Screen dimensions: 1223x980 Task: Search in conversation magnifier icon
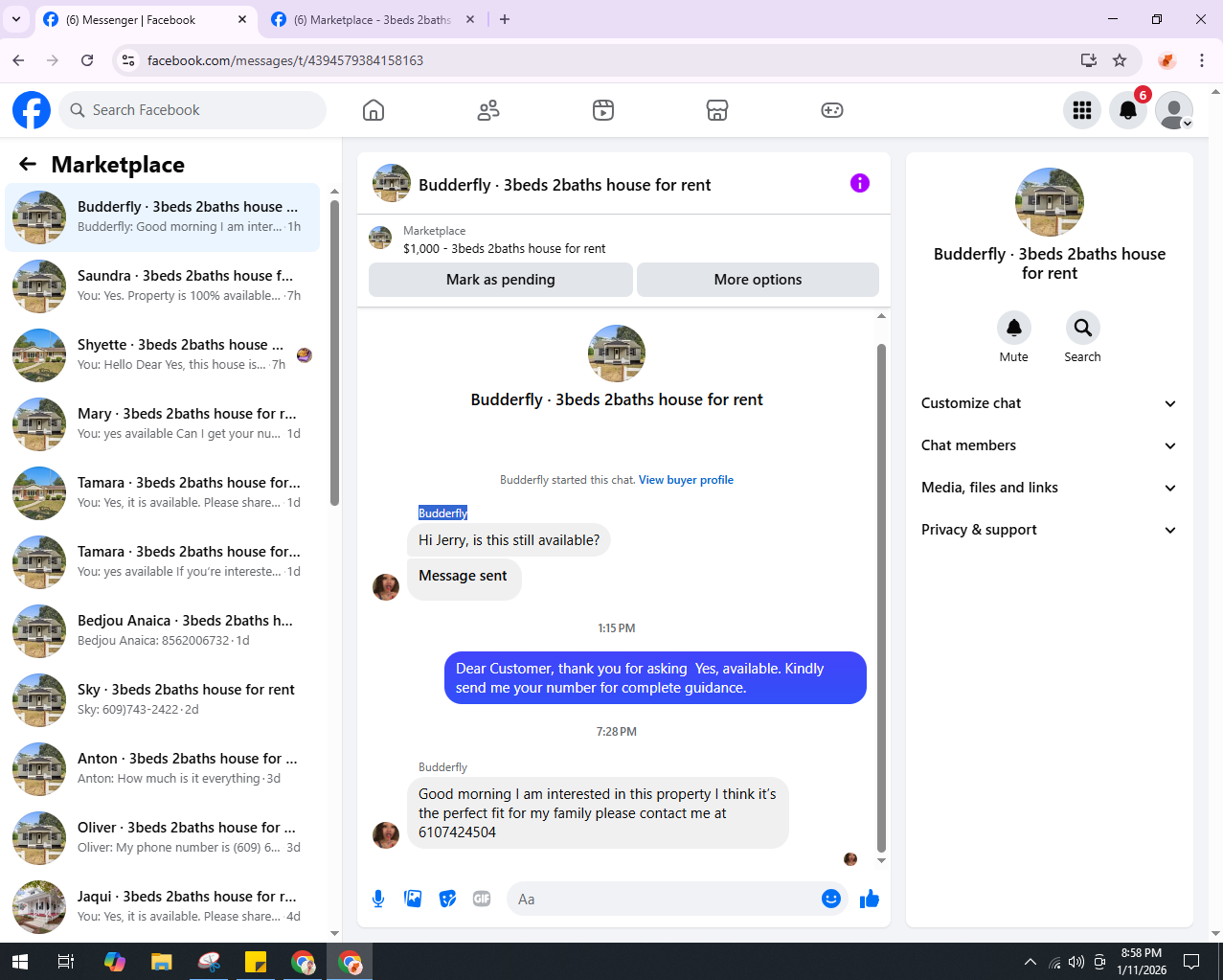point(1083,328)
